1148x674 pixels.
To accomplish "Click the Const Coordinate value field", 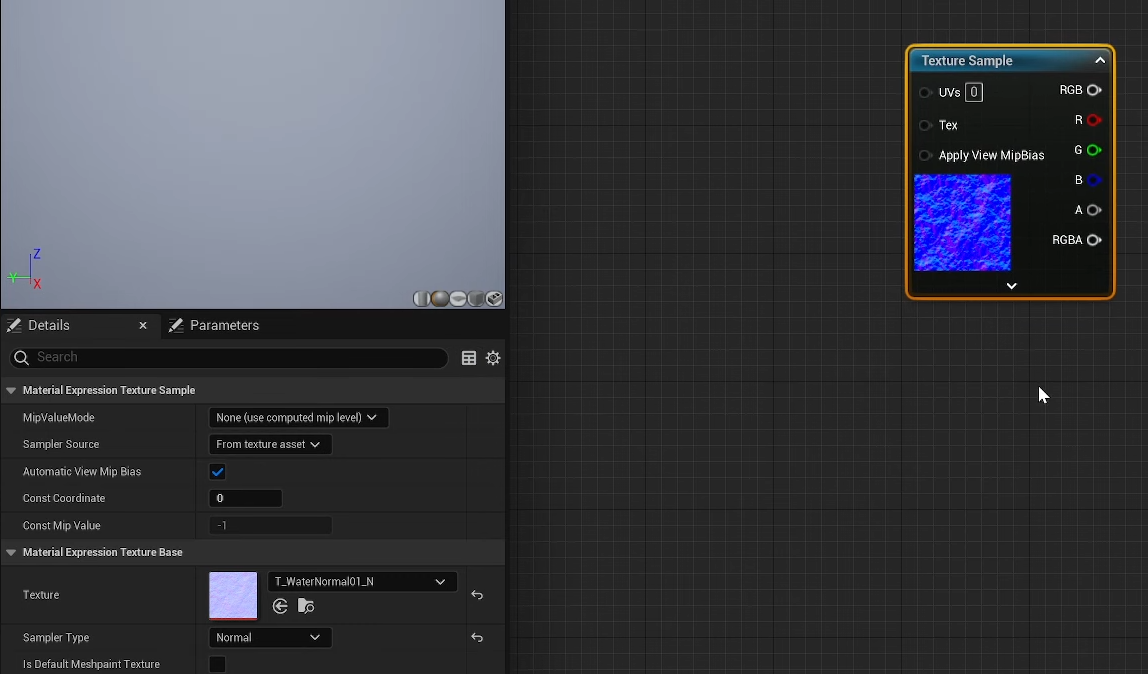I will [245, 498].
